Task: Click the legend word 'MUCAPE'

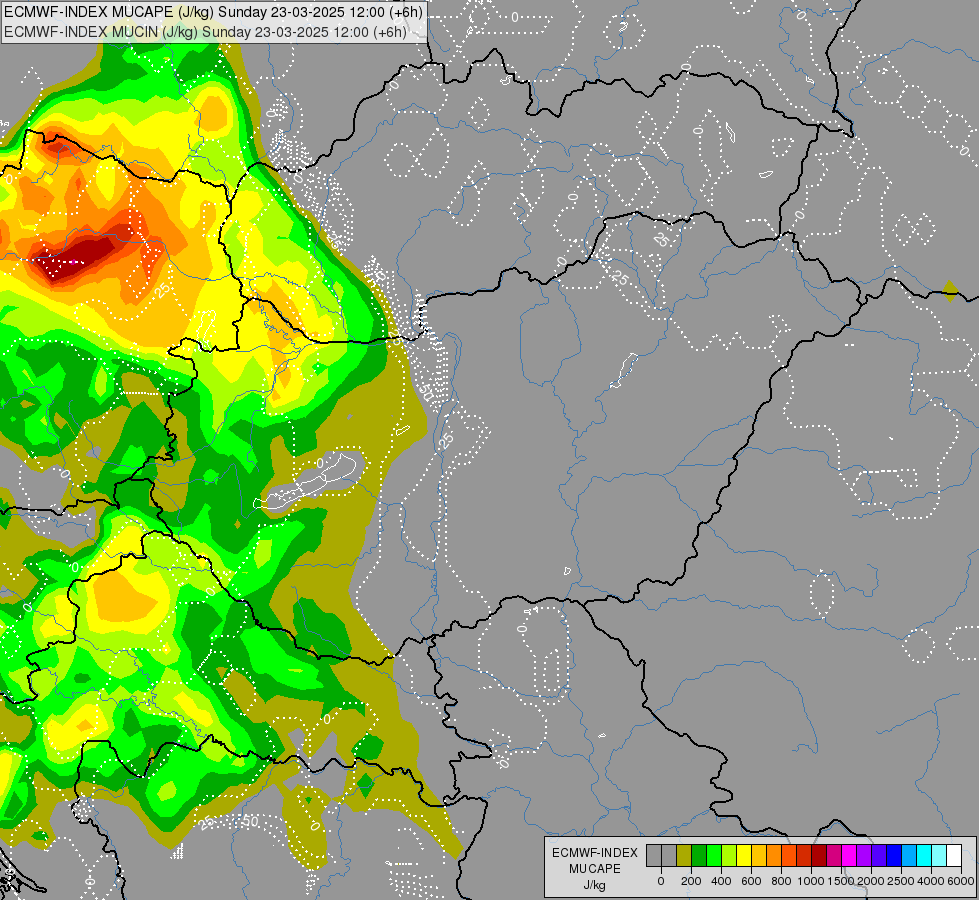Action: tap(595, 869)
